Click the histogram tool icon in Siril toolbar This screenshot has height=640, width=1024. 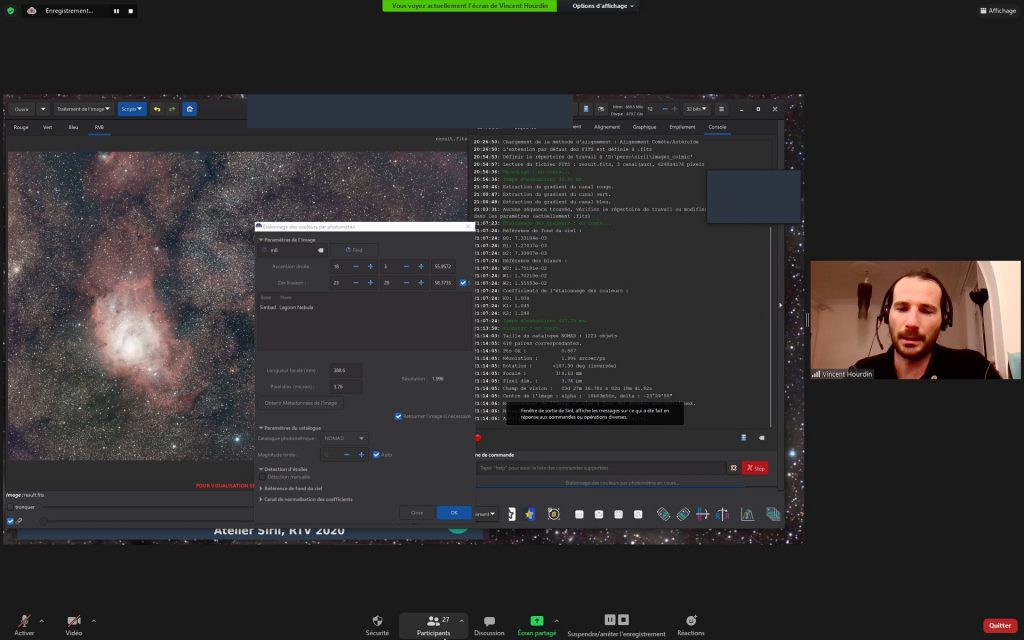pos(748,515)
